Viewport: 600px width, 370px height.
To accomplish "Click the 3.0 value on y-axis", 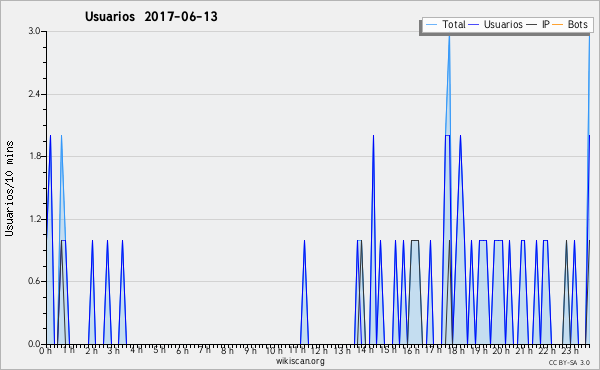I will (x=34, y=31).
